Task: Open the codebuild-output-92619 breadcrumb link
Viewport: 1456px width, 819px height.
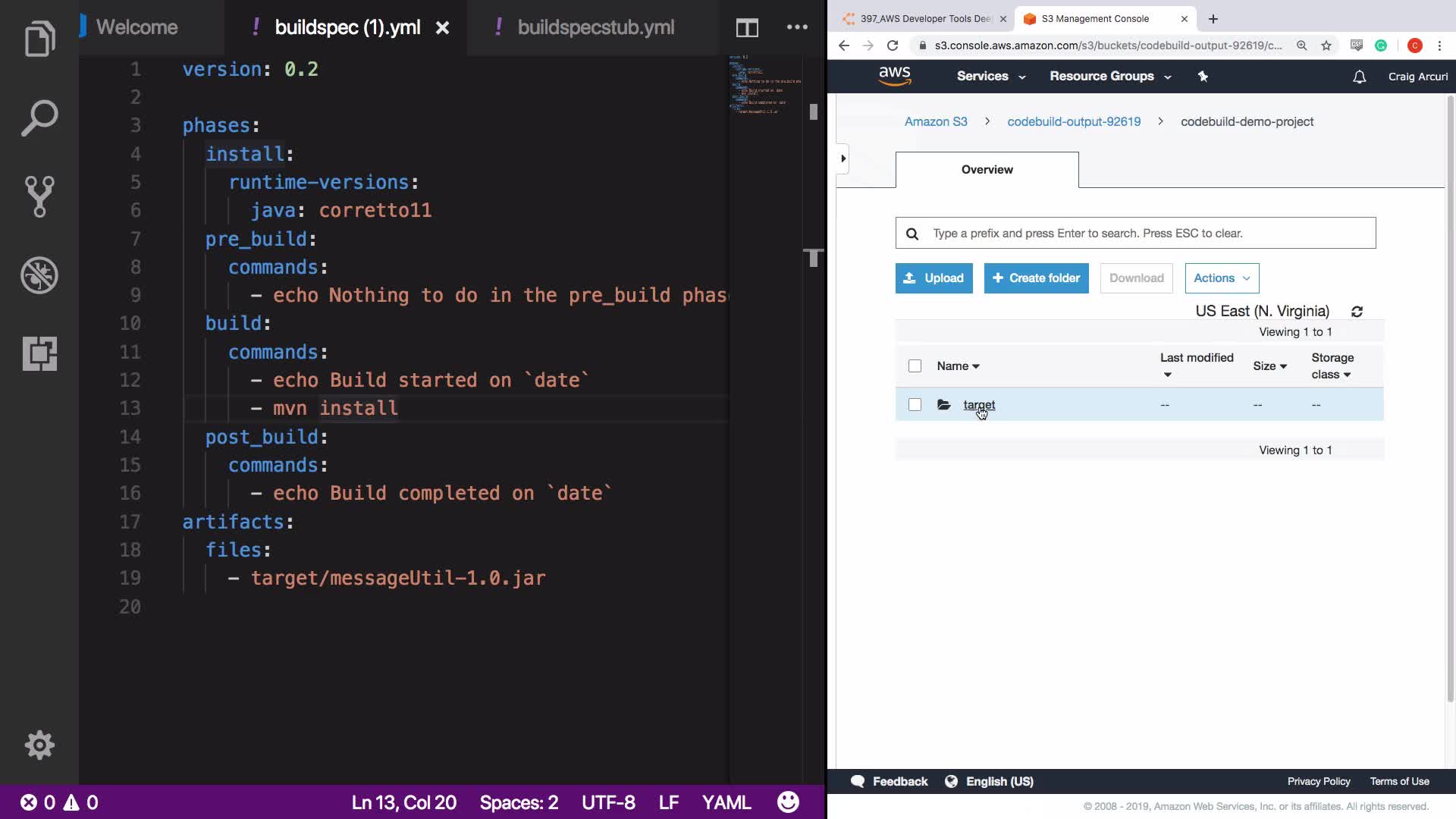Action: coord(1073,122)
